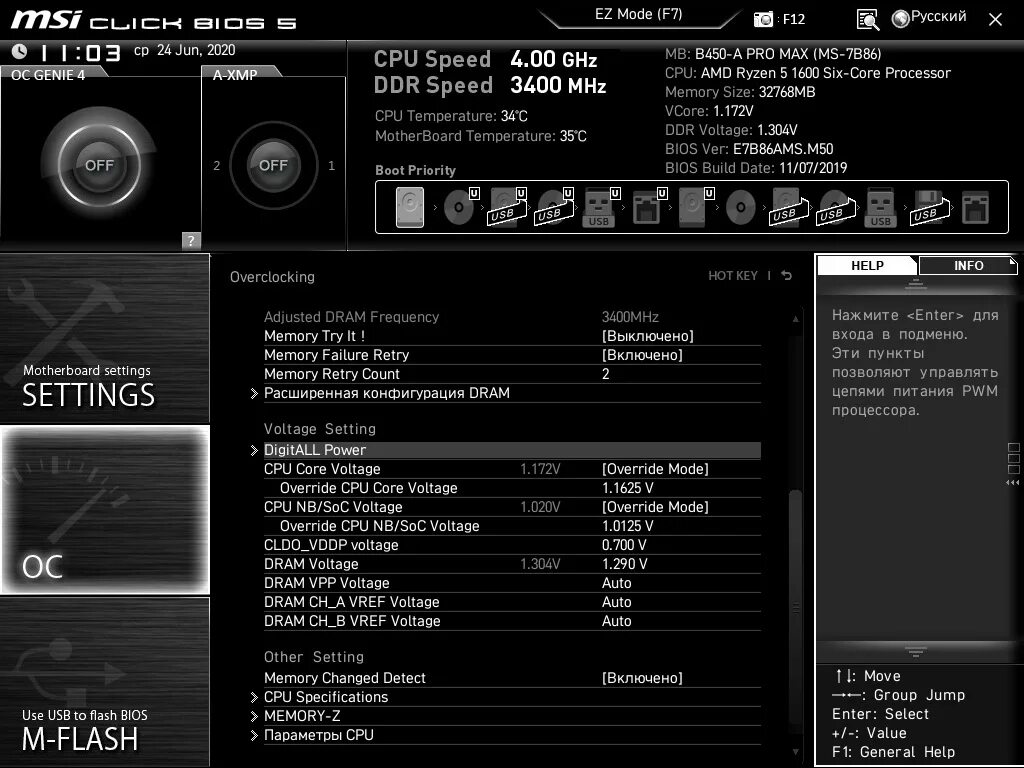Open DRAM VPP Voltage Auto setting
This screenshot has height=768, width=1024.
(616, 583)
